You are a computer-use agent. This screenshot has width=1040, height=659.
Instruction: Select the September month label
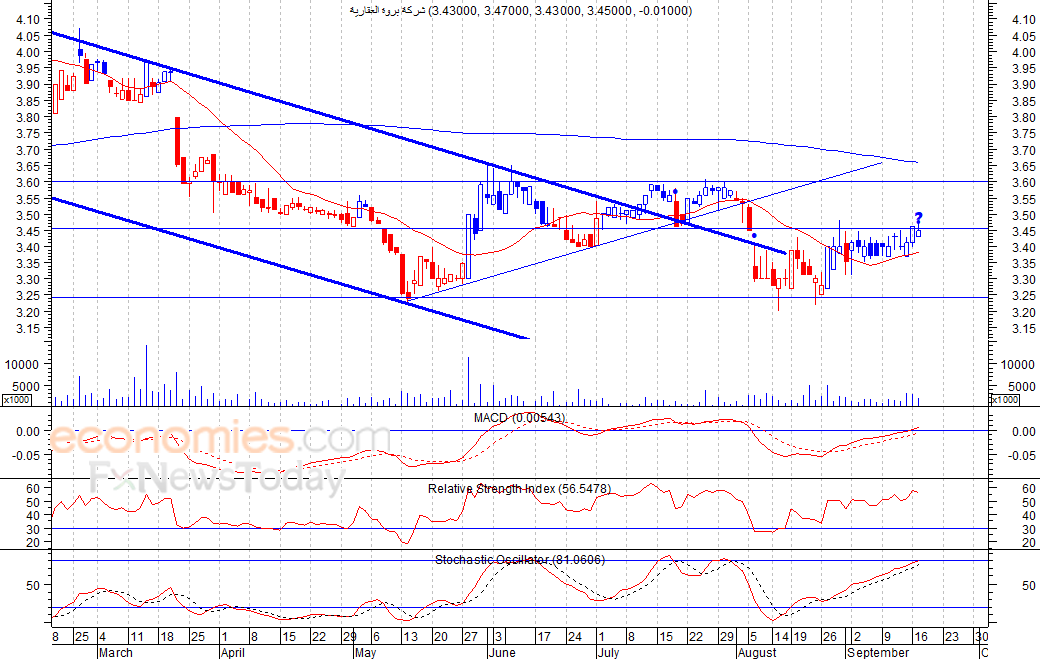[x=878, y=652]
